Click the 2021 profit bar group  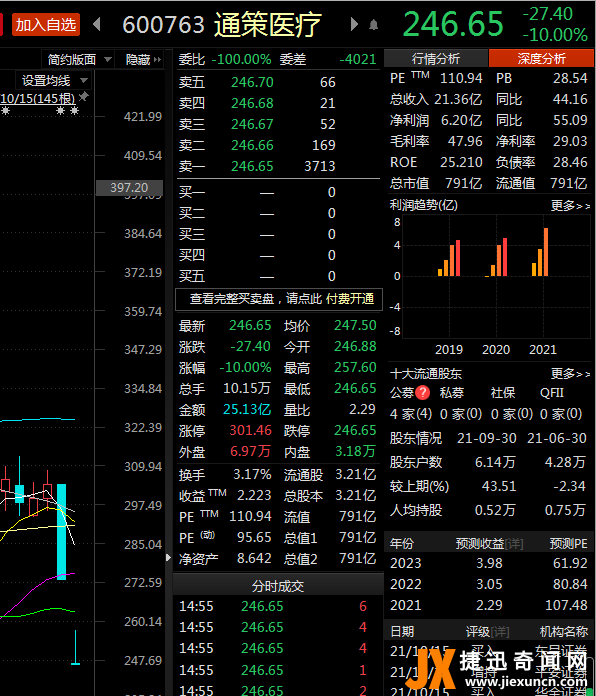[540, 252]
